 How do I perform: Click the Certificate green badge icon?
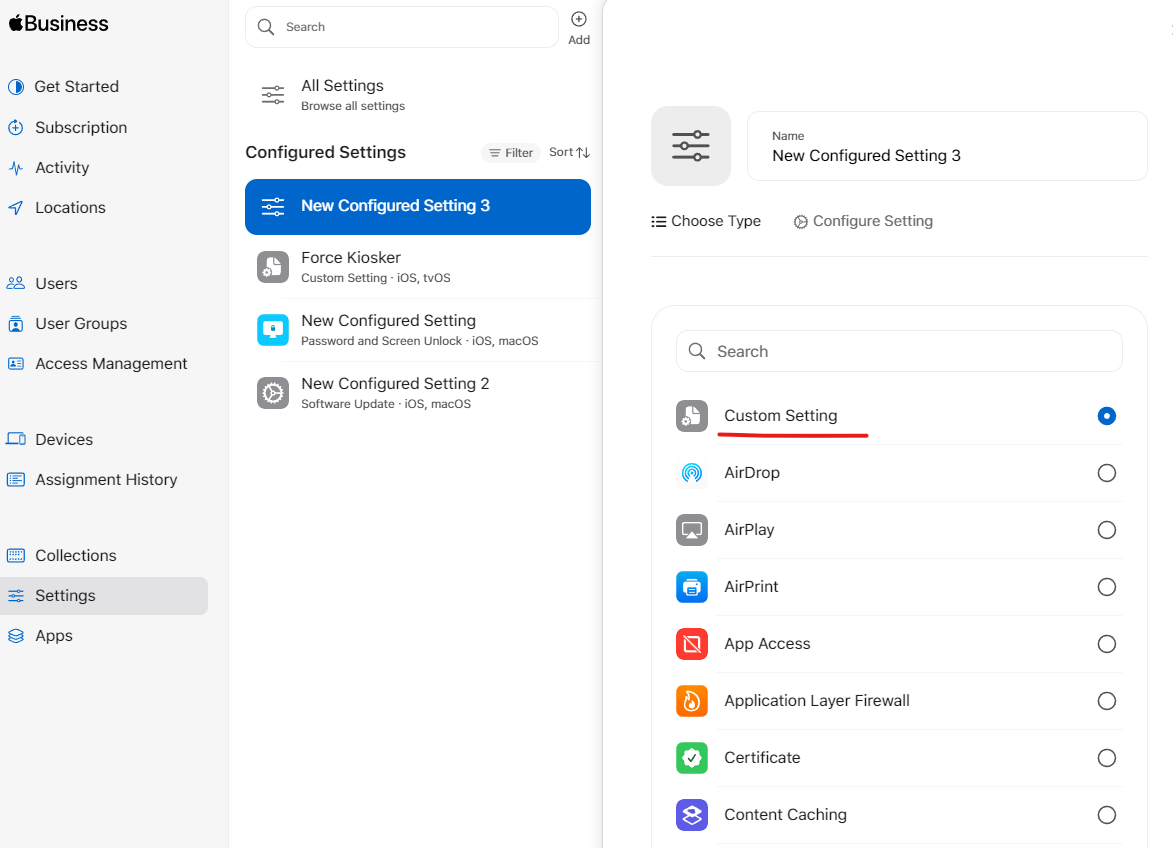click(692, 758)
